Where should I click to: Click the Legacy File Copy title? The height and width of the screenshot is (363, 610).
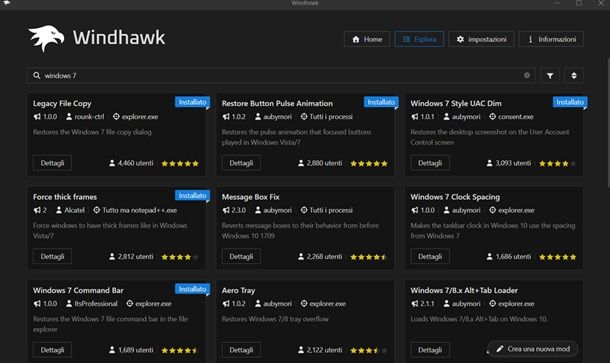[x=62, y=103]
